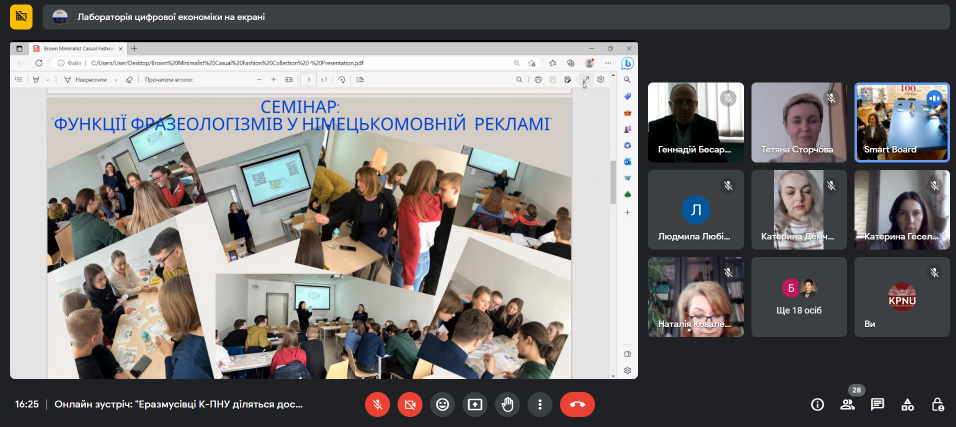
Task: Toggle the raise hand button
Action: click(507, 405)
